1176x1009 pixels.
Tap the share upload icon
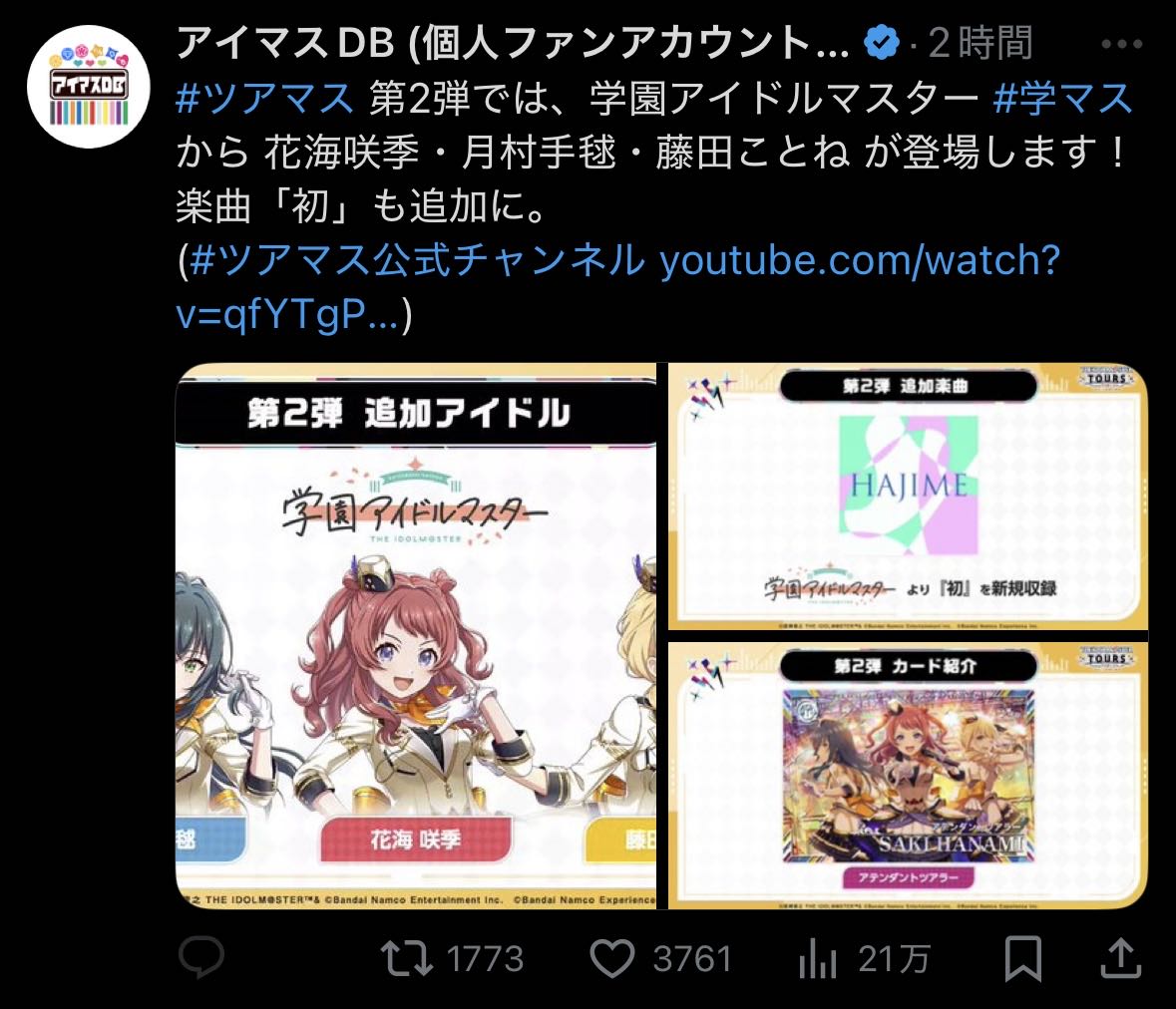click(x=1120, y=958)
